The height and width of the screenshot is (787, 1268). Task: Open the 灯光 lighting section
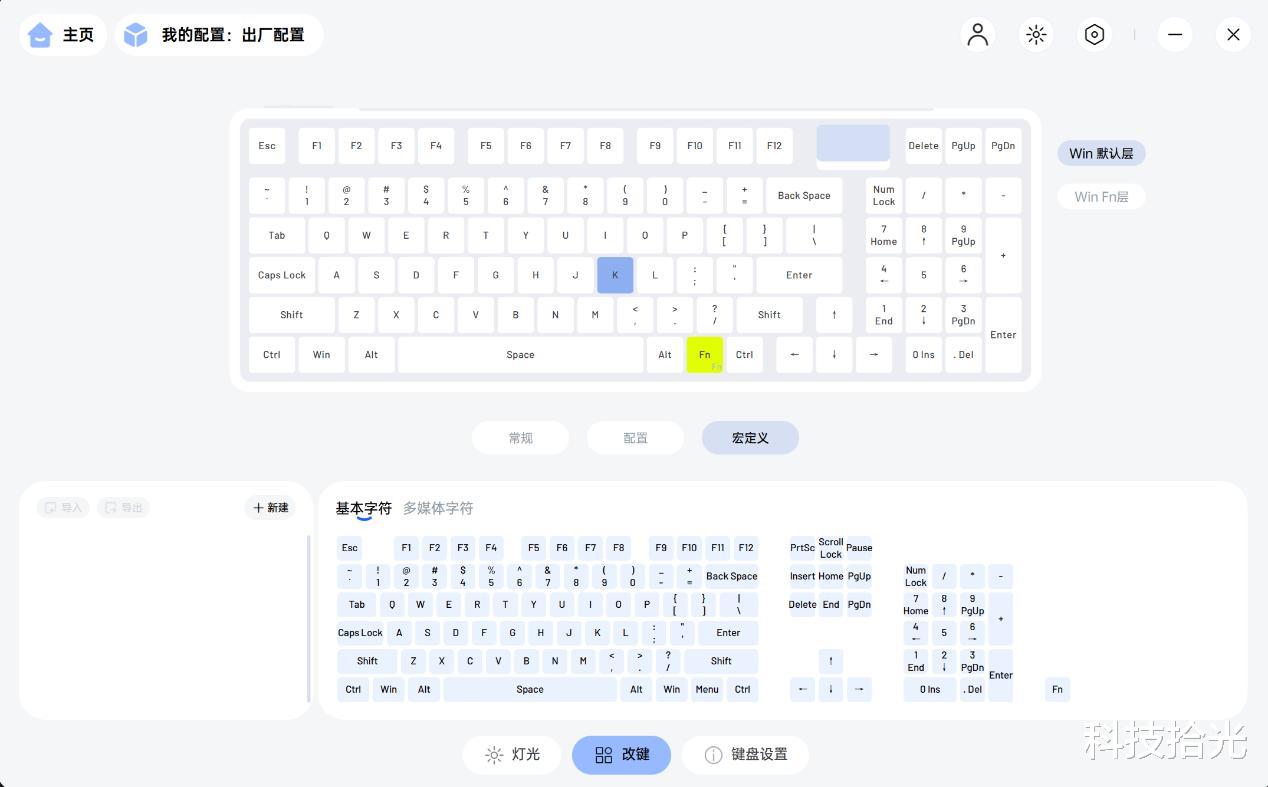pos(513,755)
